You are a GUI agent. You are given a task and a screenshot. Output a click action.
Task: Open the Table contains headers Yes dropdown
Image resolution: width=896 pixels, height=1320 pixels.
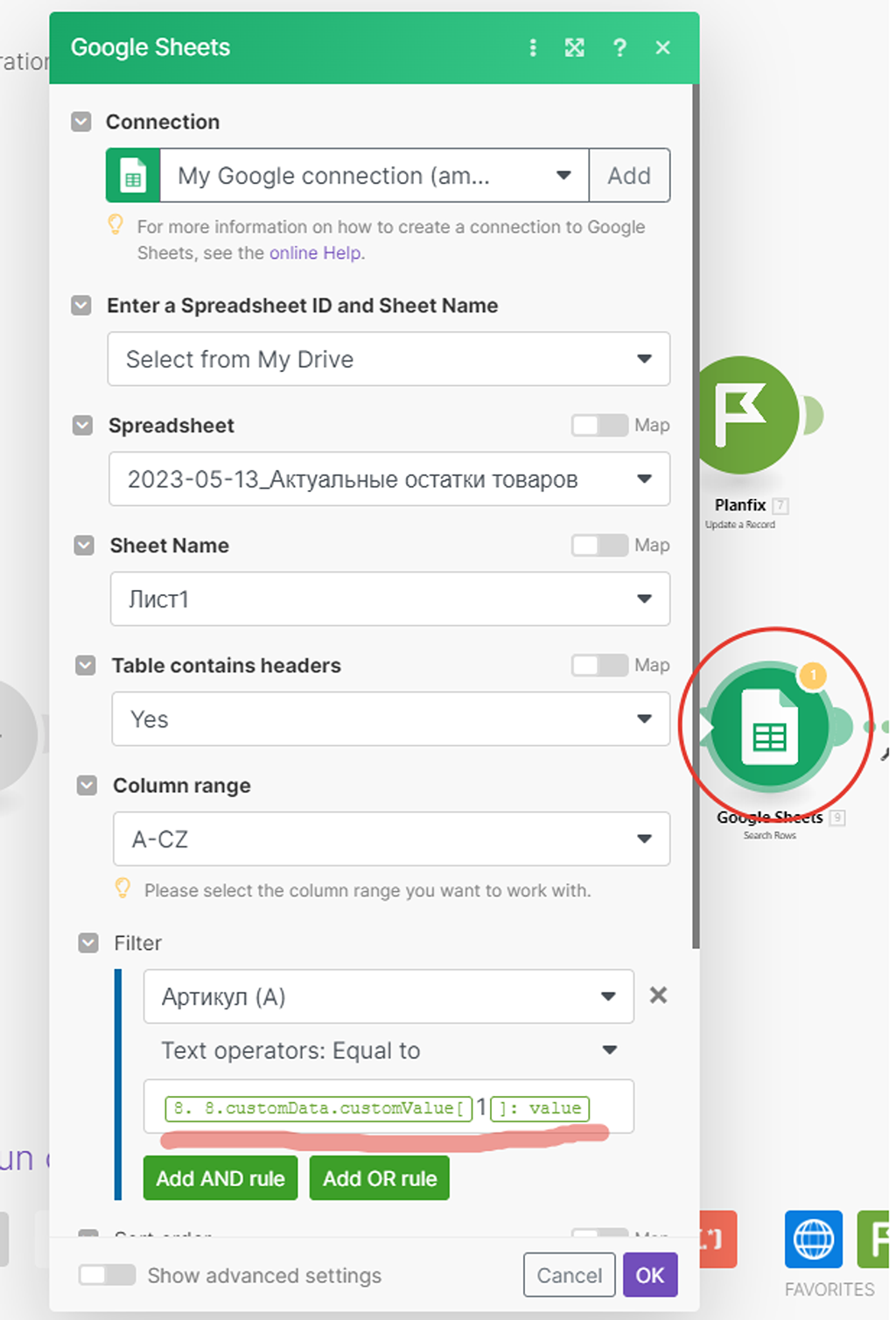[391, 719]
